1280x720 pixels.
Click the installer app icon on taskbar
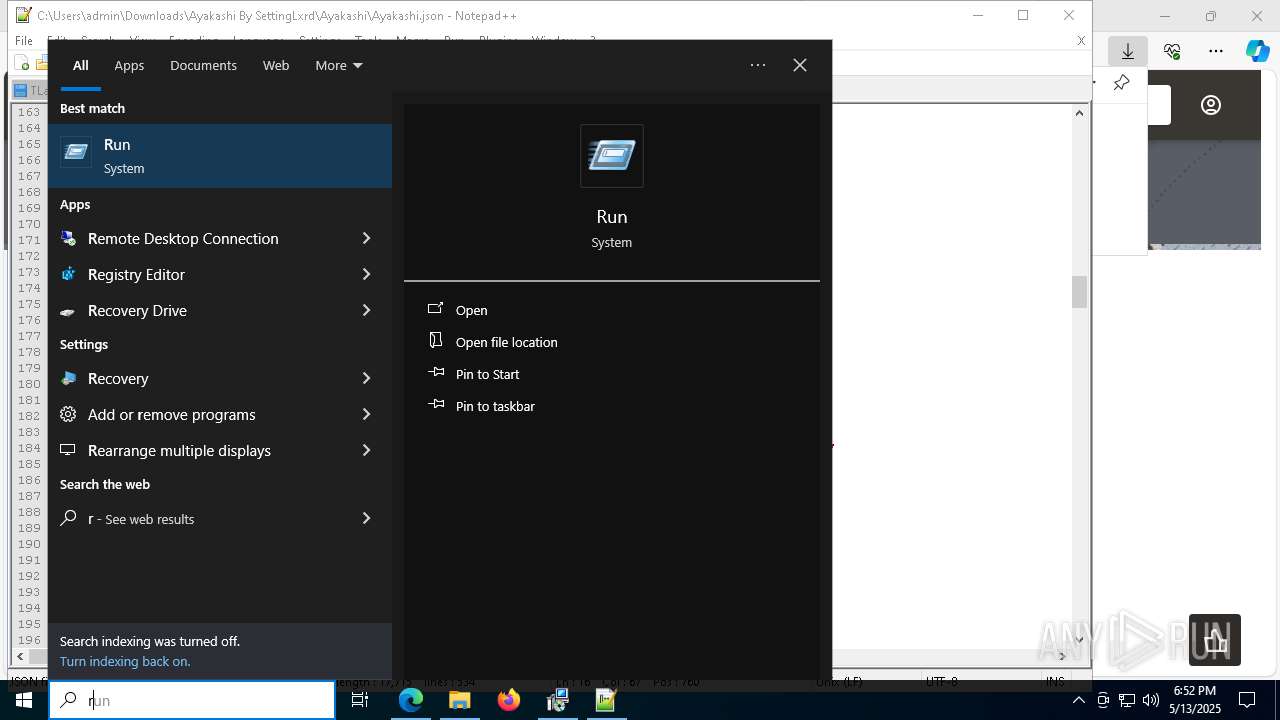click(x=558, y=700)
